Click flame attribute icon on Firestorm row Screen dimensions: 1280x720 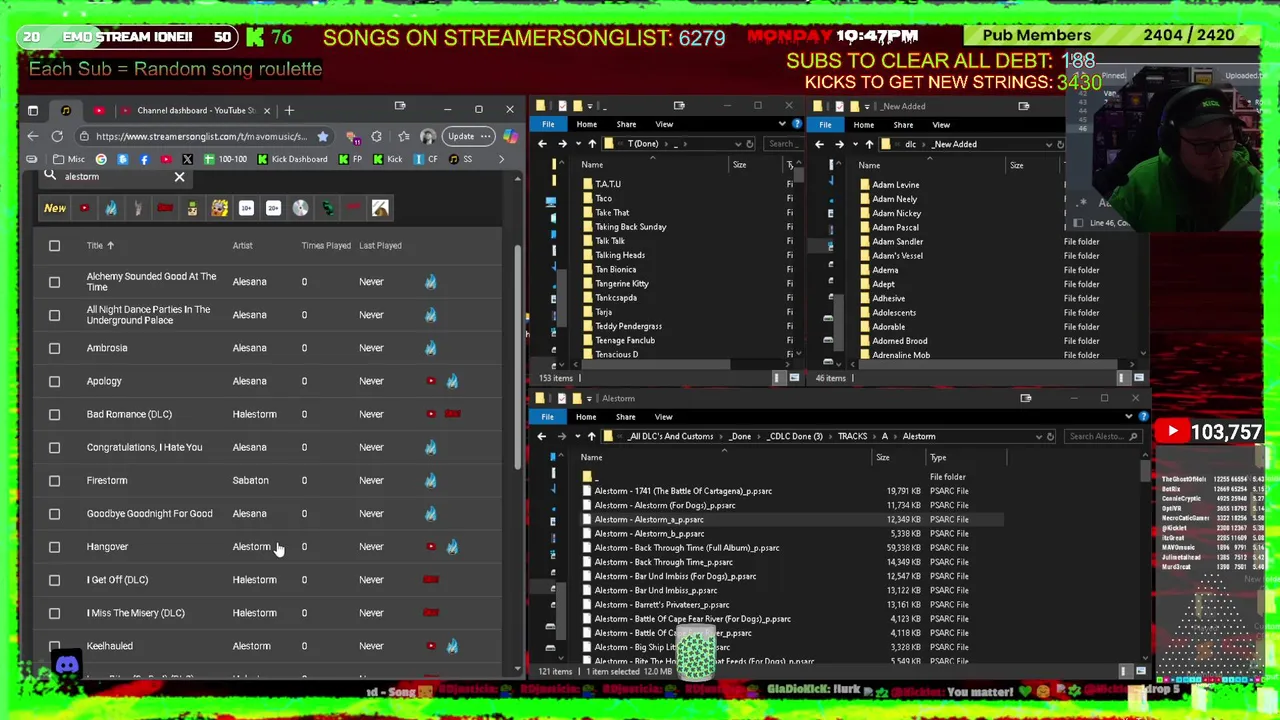coord(430,480)
